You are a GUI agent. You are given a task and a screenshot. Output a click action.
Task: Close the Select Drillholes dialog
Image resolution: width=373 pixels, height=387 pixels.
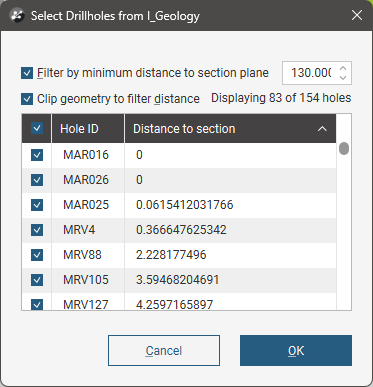[x=357, y=15]
